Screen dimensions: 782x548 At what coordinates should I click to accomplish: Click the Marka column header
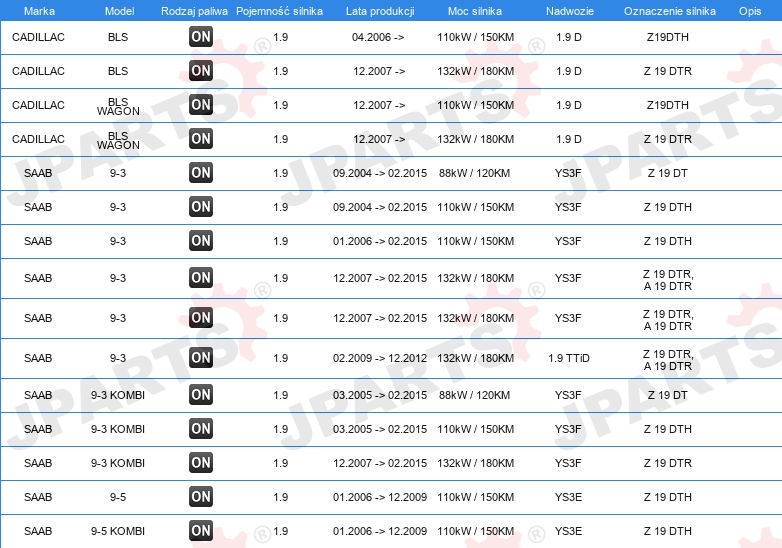[39, 11]
